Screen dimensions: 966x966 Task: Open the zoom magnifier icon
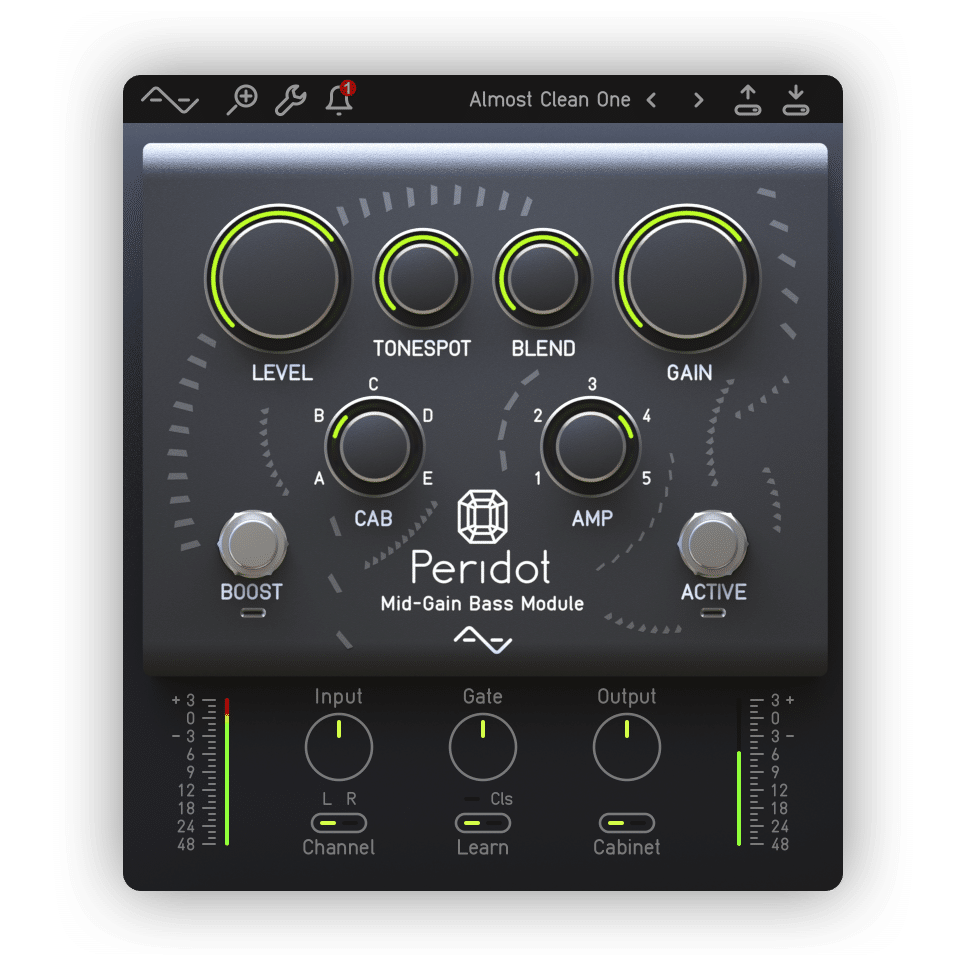click(x=242, y=99)
